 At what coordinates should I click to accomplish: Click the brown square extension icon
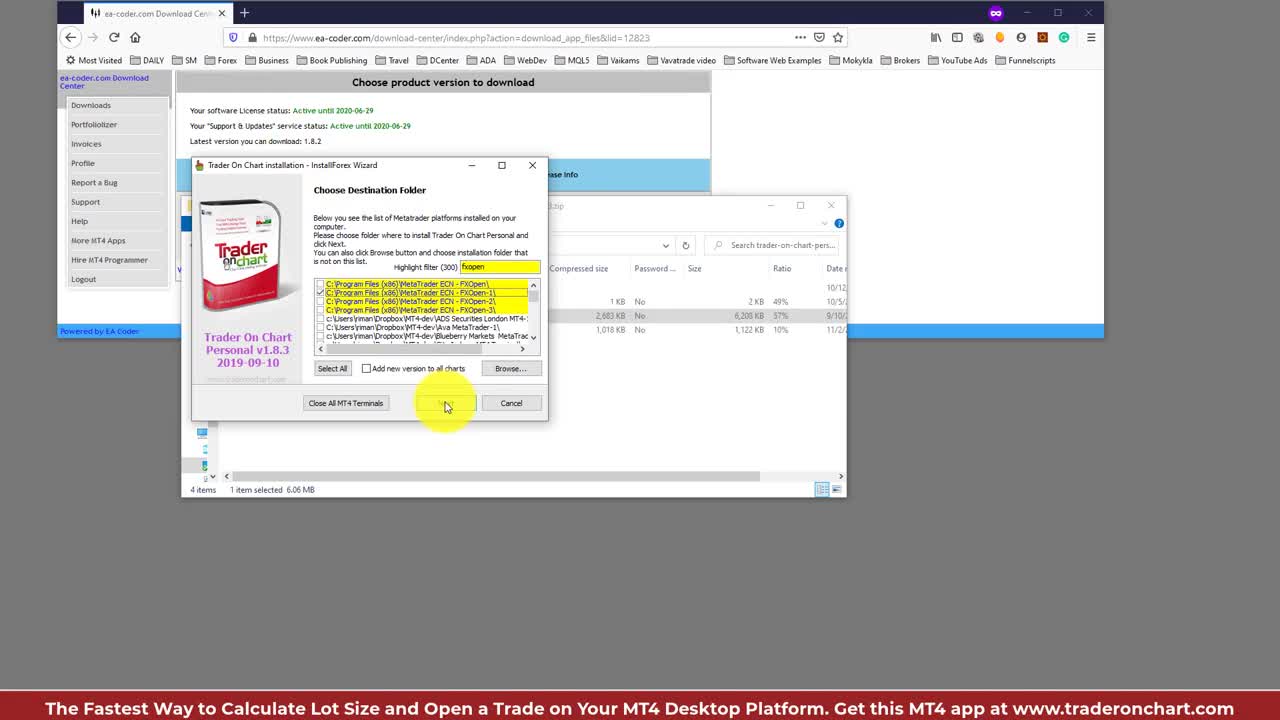[x=1042, y=37]
